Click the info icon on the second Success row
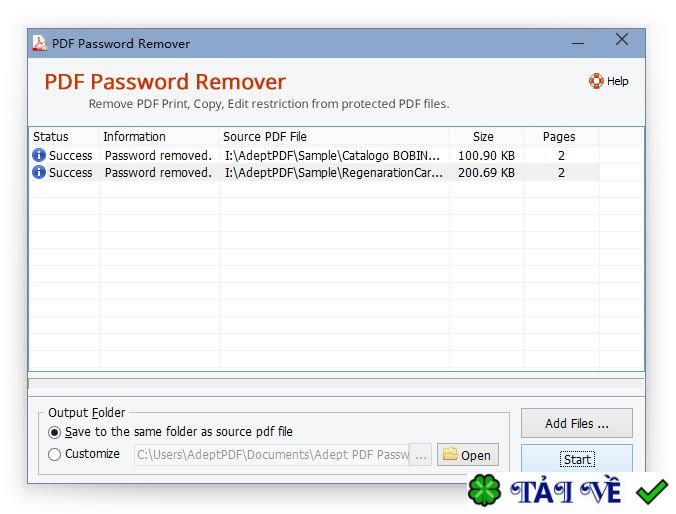Image resolution: width=676 pixels, height=514 pixels. click(39, 172)
